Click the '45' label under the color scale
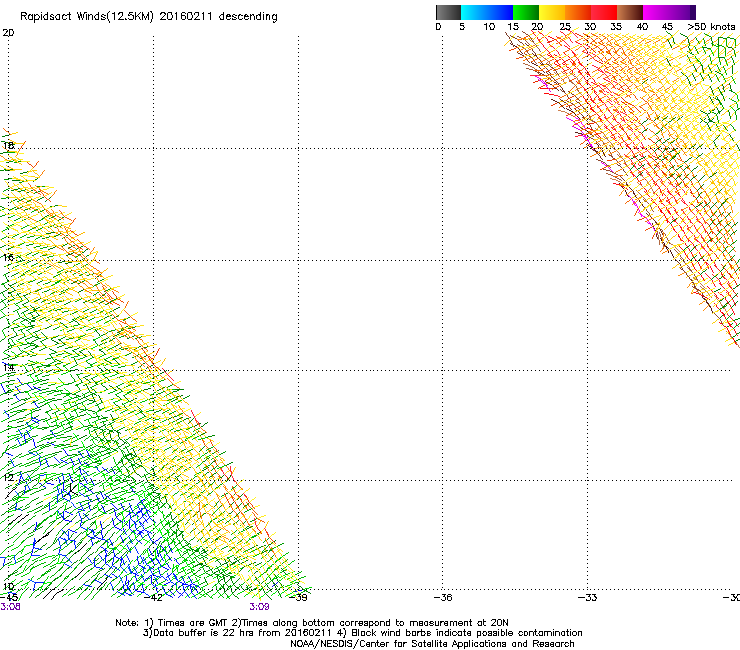The width and height of the screenshot is (740, 650). (667, 27)
